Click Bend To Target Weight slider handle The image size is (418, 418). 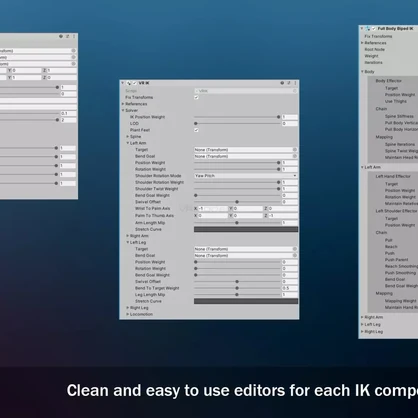(237, 288)
